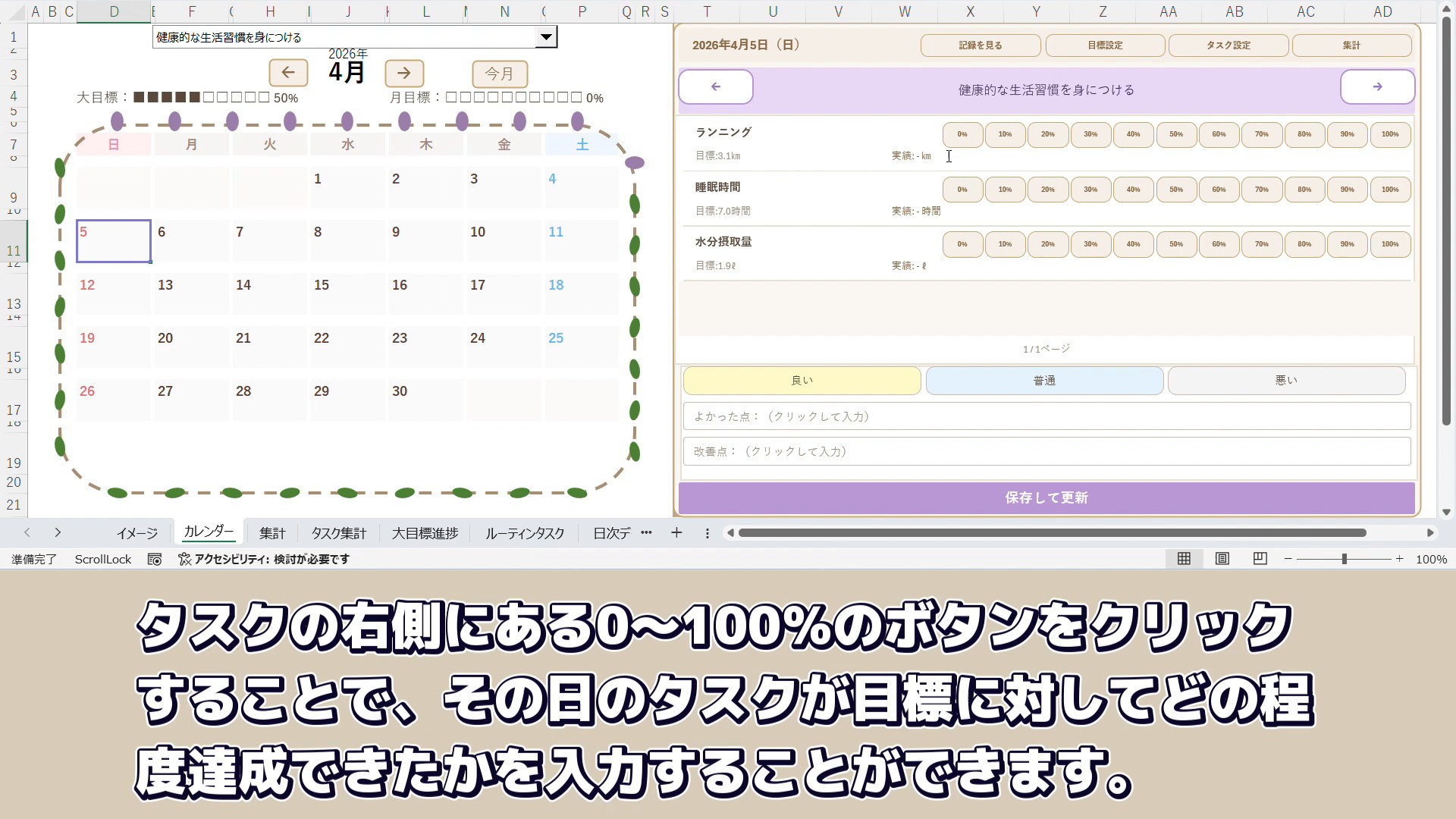Image resolution: width=1456 pixels, height=819 pixels.
Task: Click the よかった点 input field
Action: click(x=1046, y=416)
